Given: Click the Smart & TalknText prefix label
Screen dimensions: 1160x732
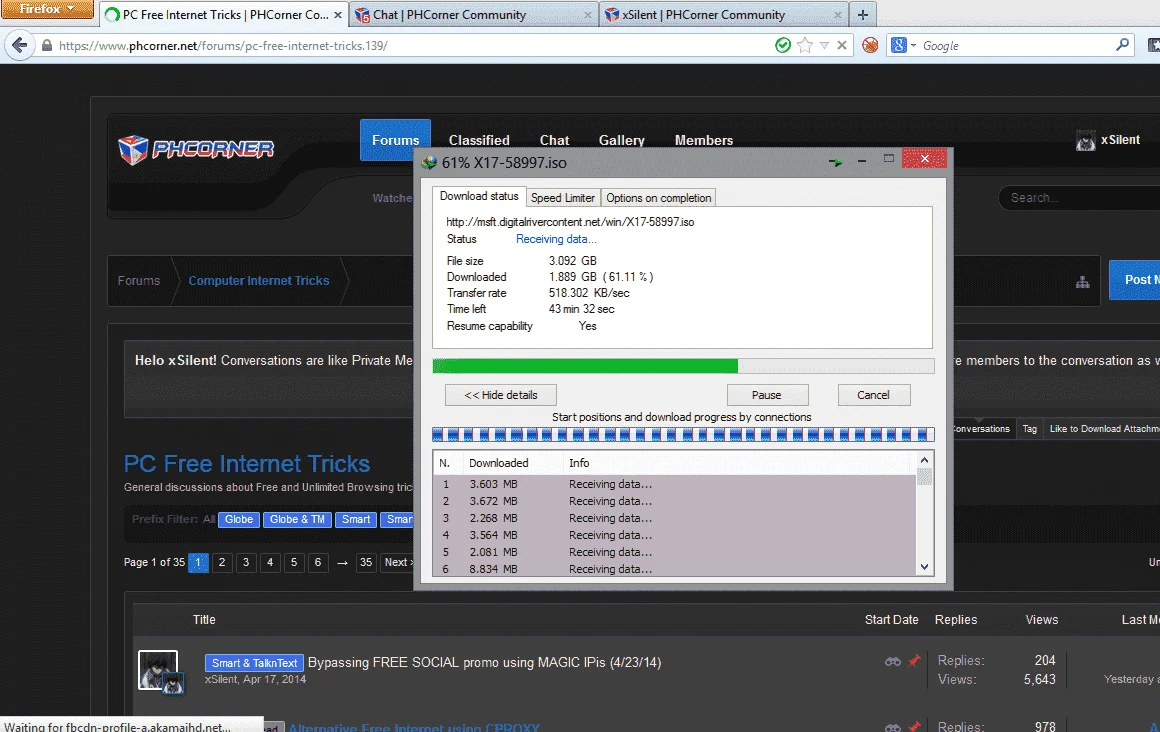Looking at the screenshot, I should pos(254,663).
